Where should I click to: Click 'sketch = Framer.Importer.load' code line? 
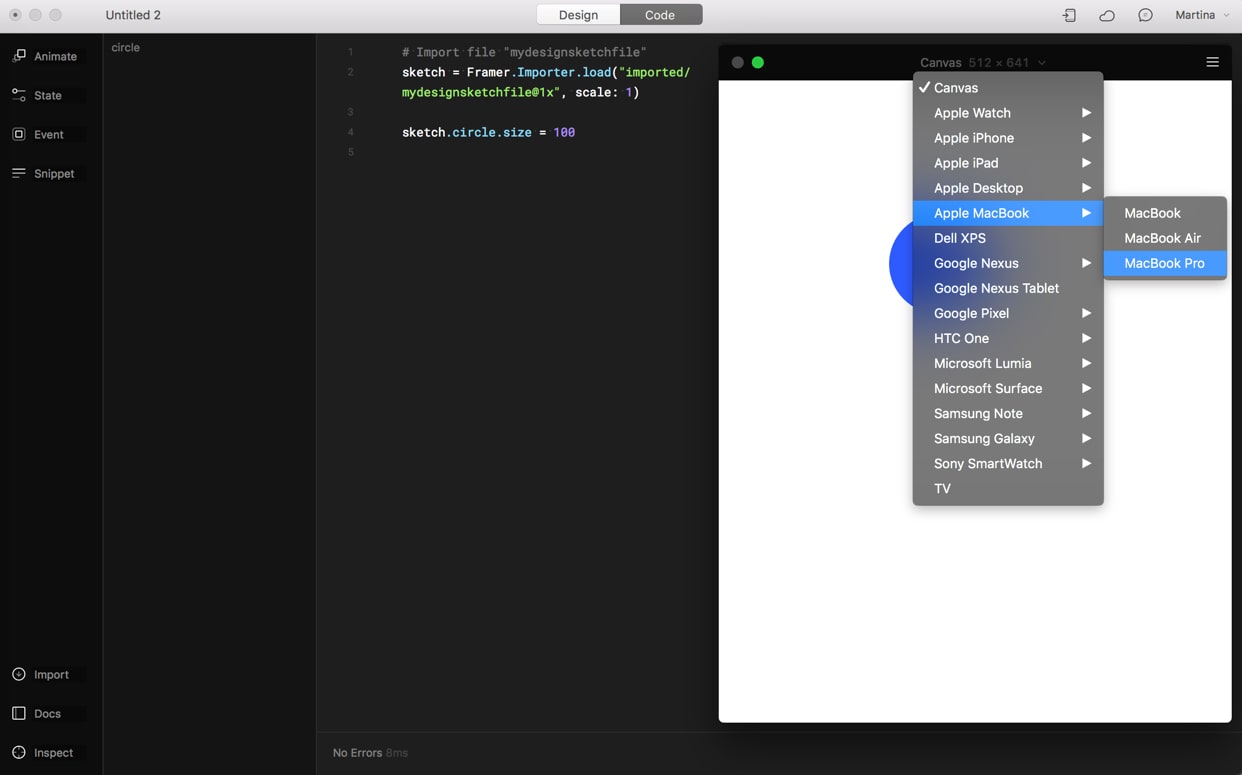click(546, 82)
